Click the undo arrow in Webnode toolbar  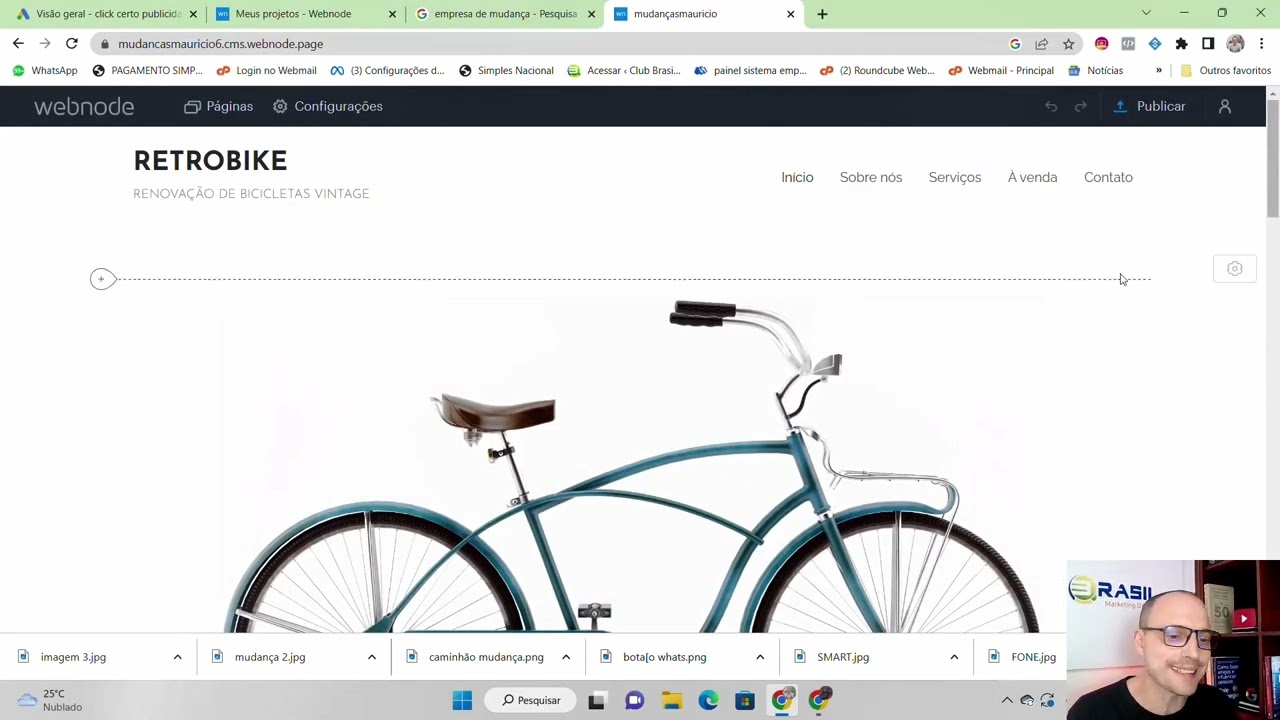coord(1051,106)
